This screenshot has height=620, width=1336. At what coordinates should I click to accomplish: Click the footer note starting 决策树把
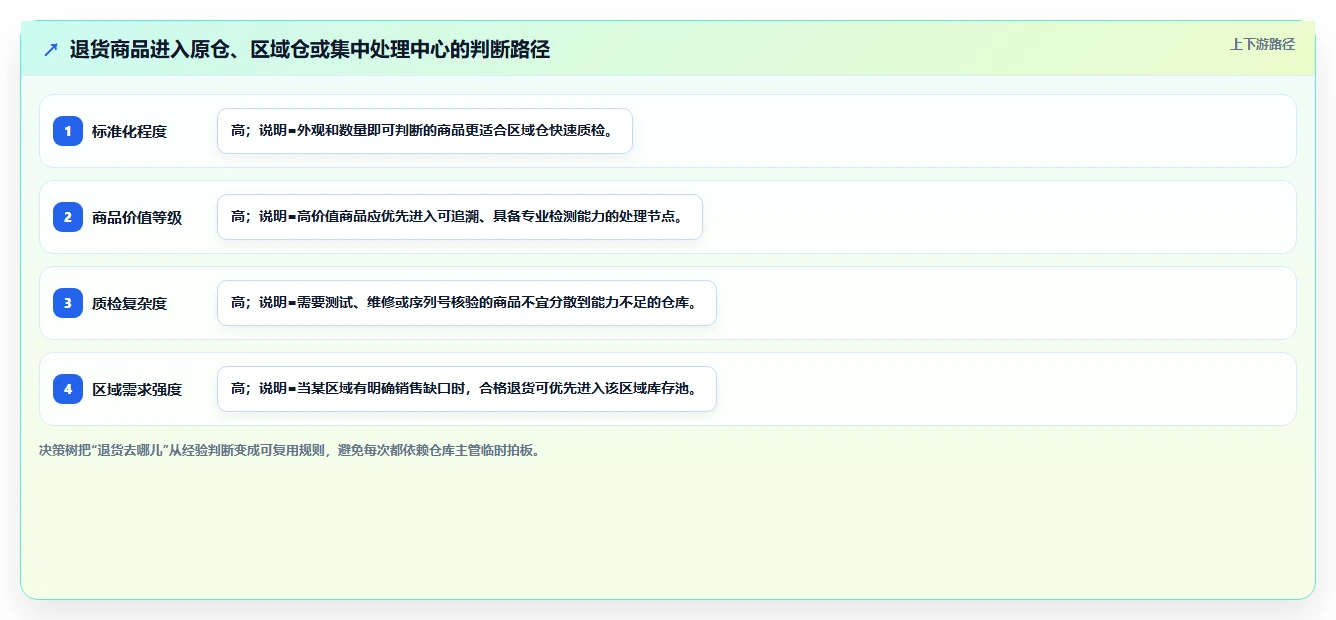[292, 450]
